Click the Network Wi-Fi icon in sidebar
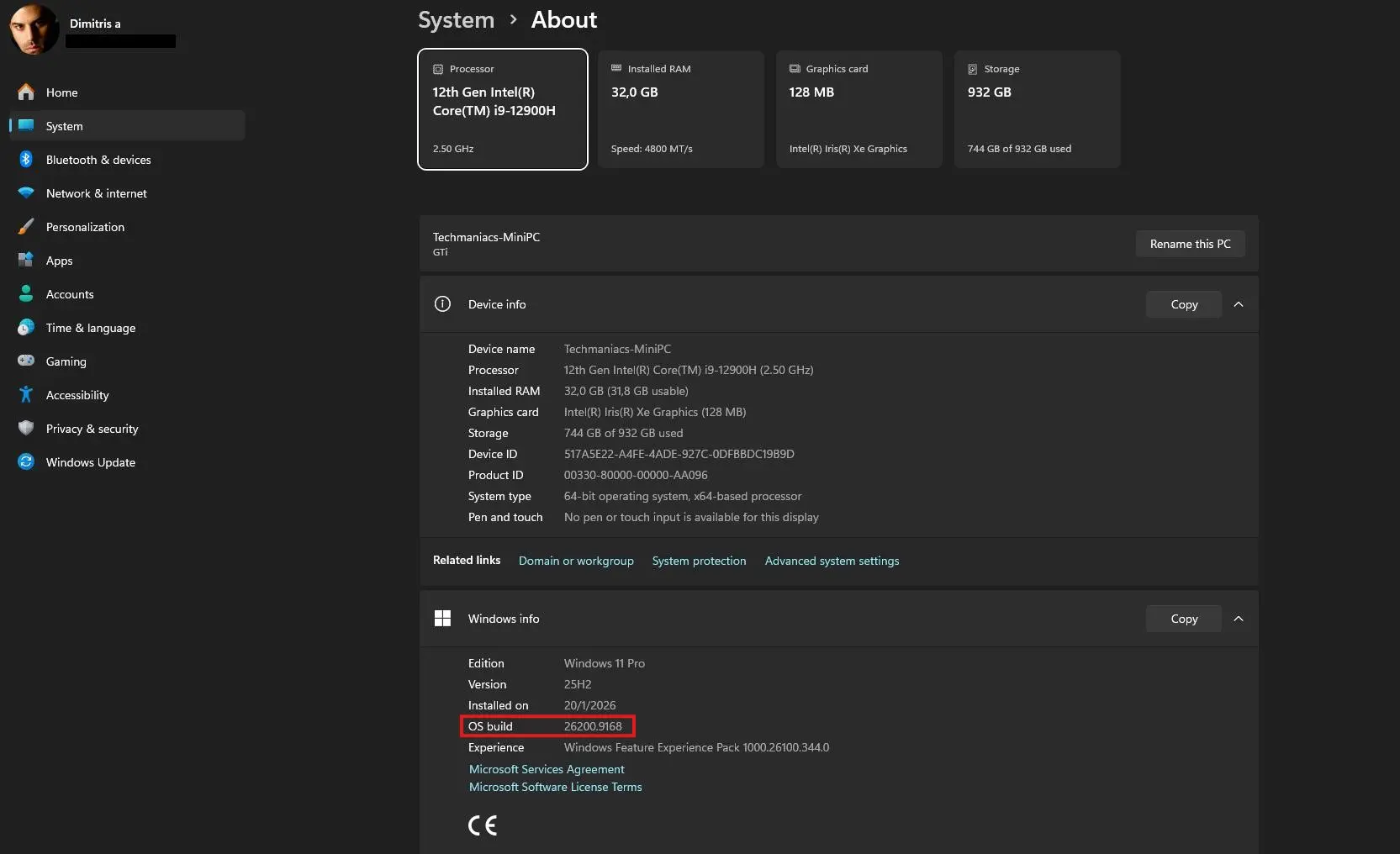Viewport: 1400px width, 854px height. [x=26, y=193]
